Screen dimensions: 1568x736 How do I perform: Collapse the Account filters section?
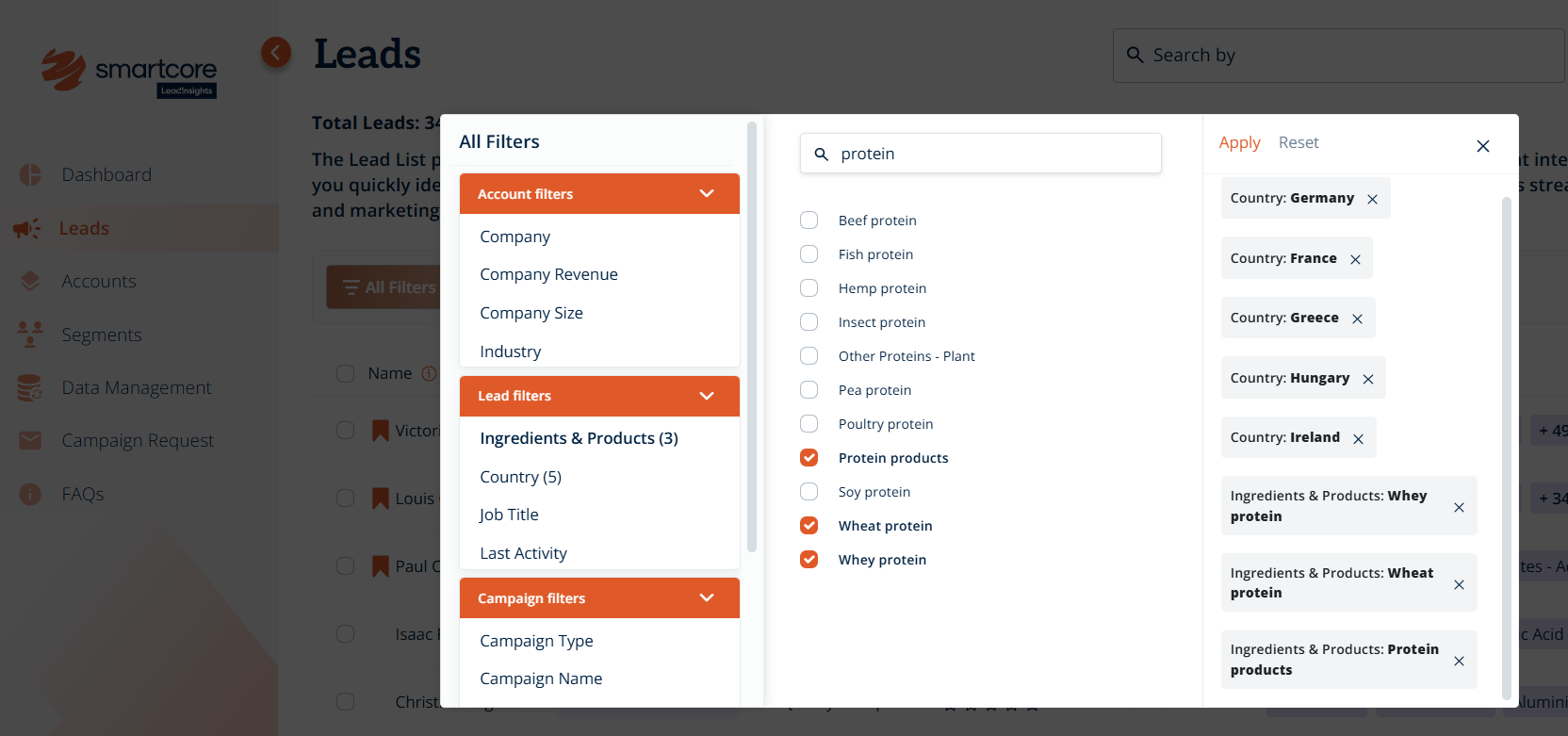coord(706,194)
